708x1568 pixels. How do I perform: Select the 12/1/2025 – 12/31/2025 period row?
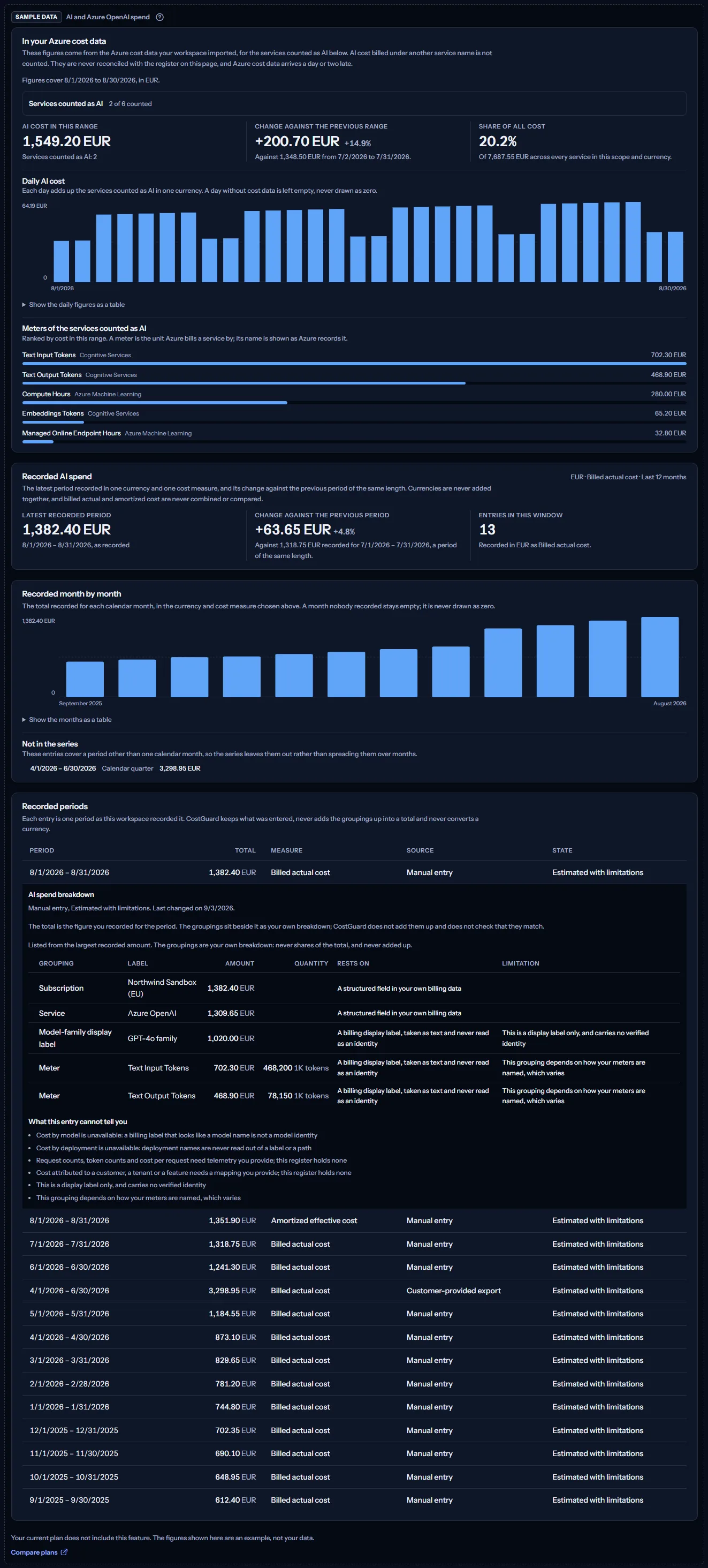(x=354, y=1430)
